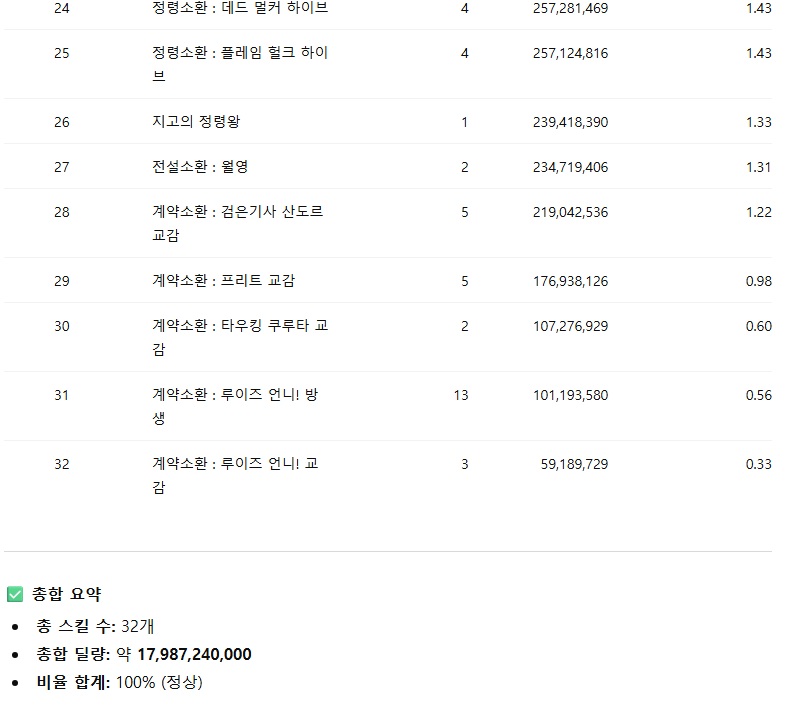Click 계약소환 : 루이즈 언니! 교감 entry

(x=235, y=475)
